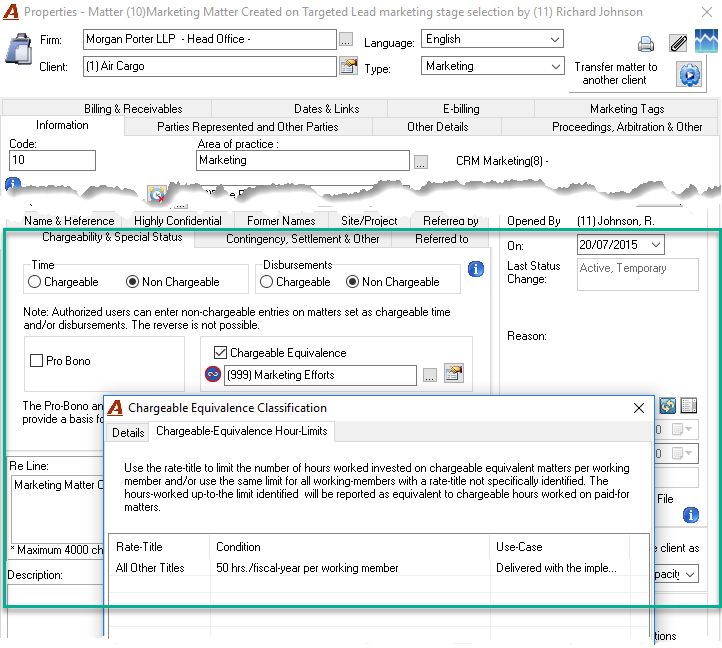
Task: Open Highly Confidential tab
Action: point(178,221)
